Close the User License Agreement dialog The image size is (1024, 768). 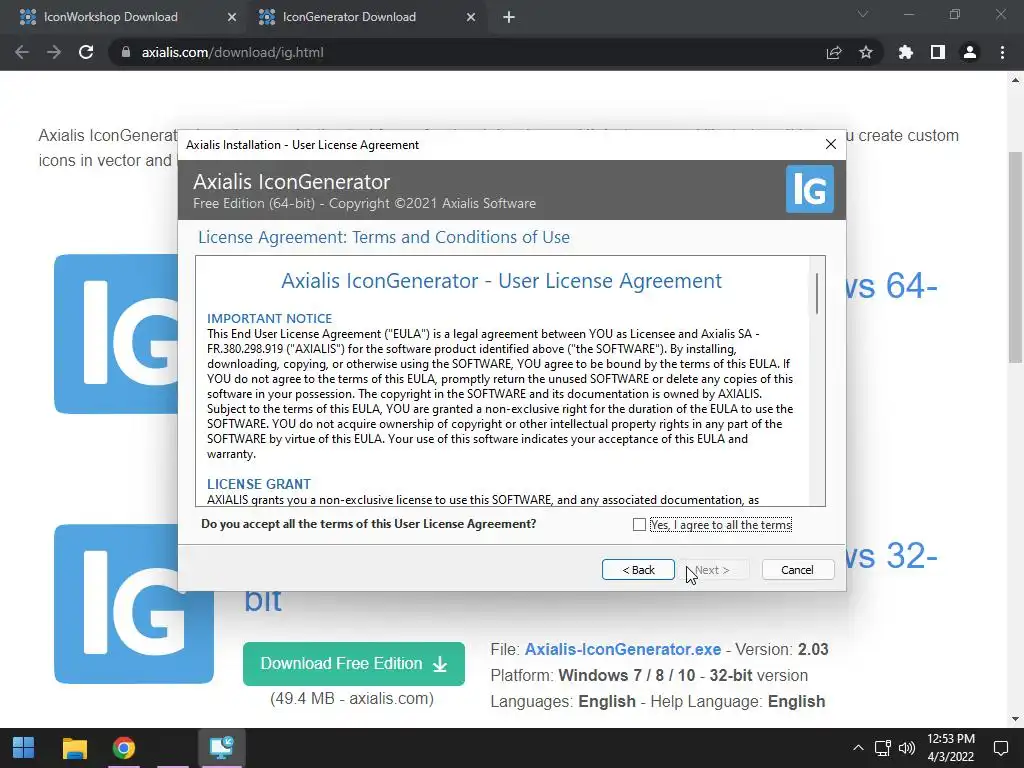click(831, 144)
